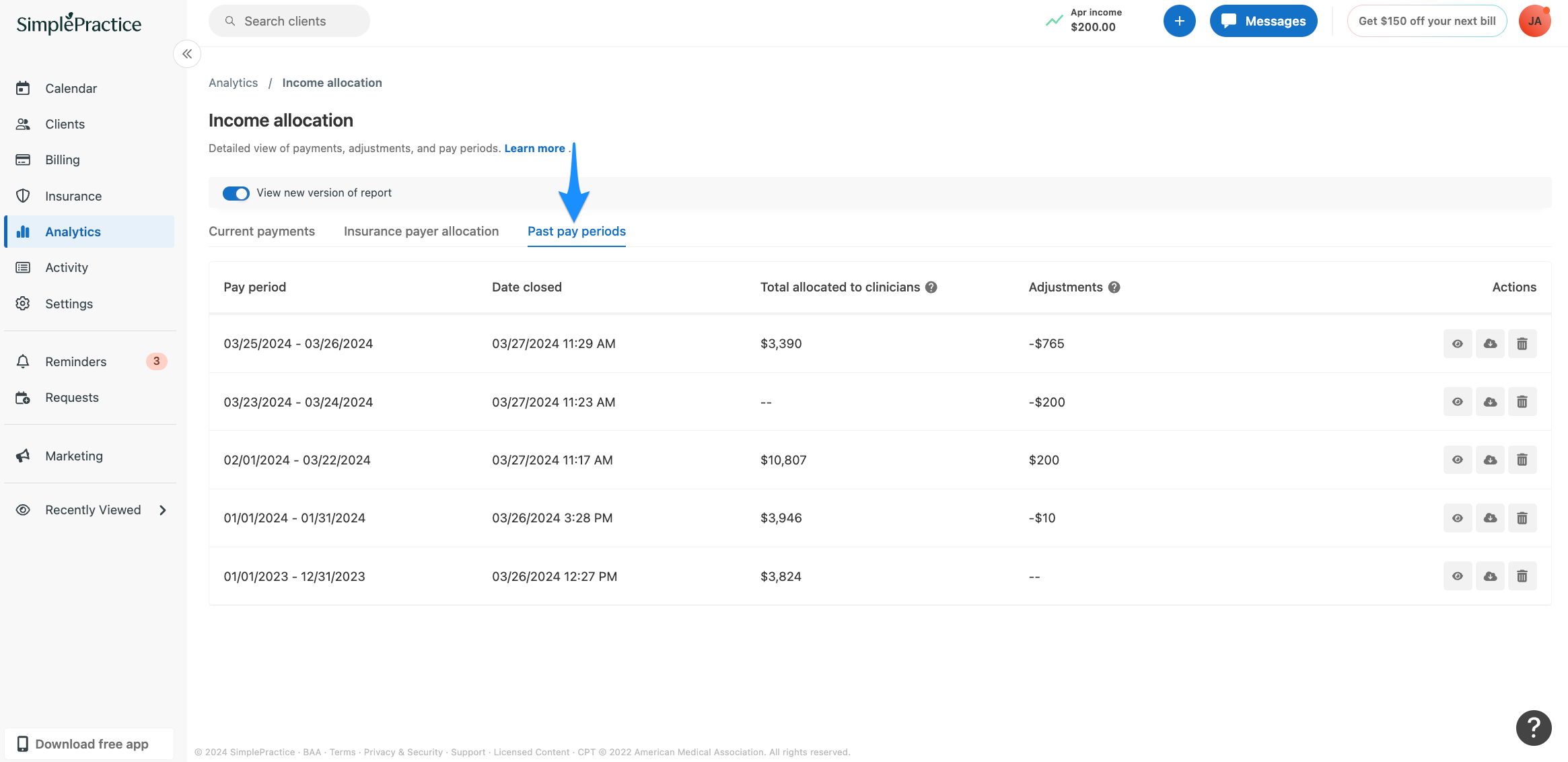The width and height of the screenshot is (1568, 762).
Task: Click the Learn more link
Action: point(534,148)
